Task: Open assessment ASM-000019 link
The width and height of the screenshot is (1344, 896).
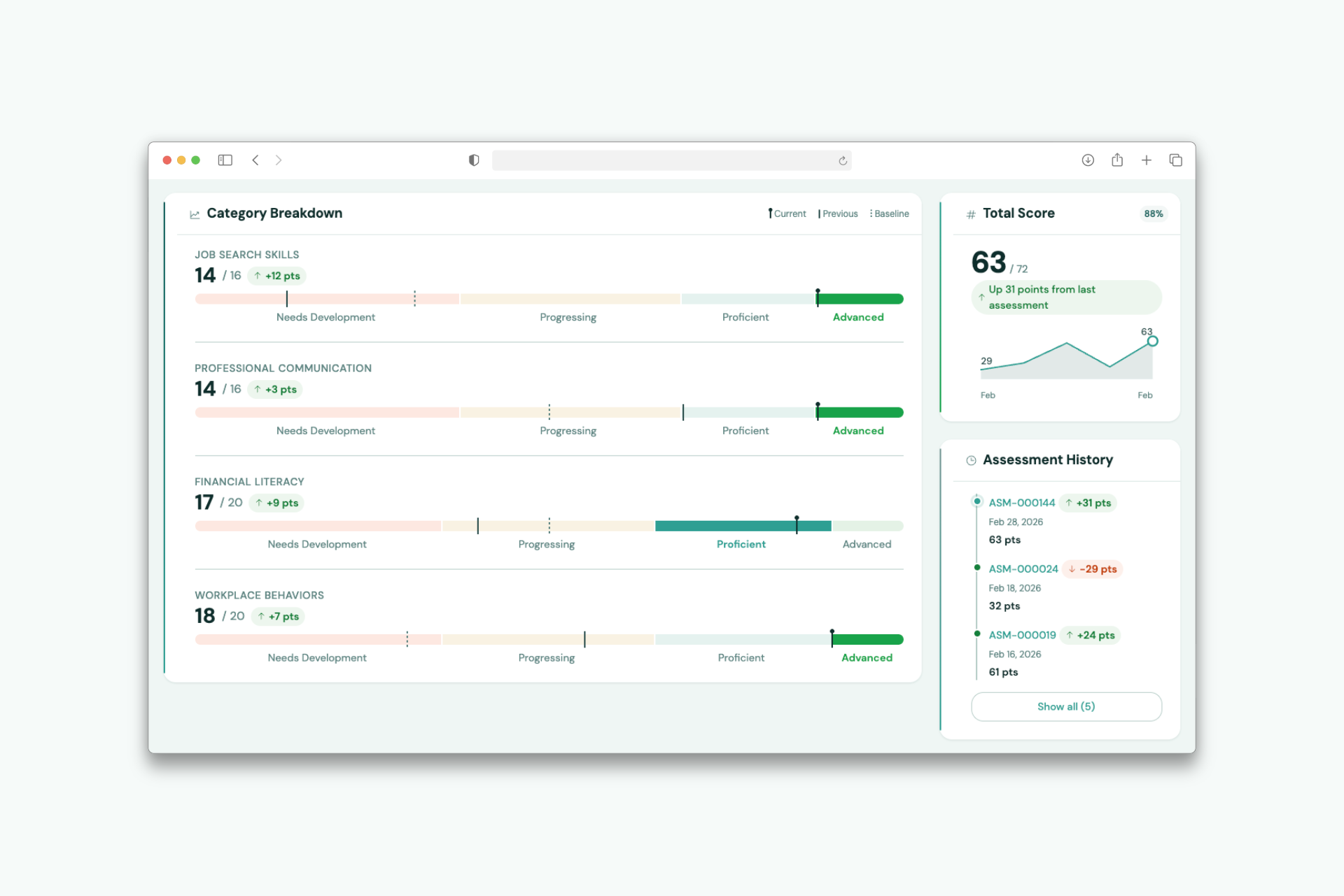Action: (1022, 635)
